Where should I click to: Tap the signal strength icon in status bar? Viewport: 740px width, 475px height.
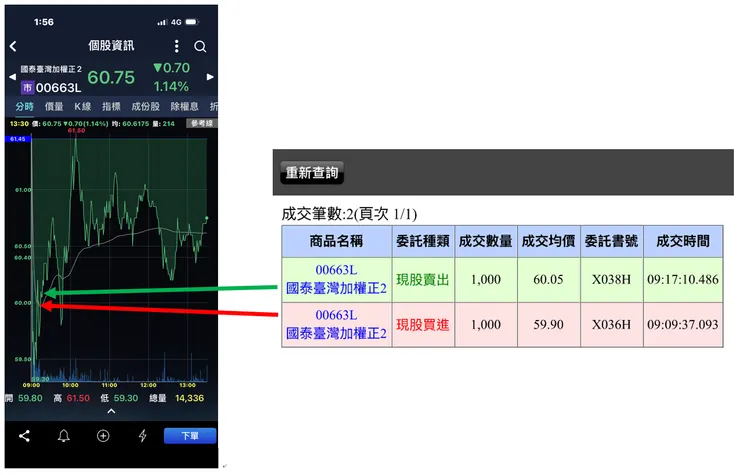pos(162,22)
